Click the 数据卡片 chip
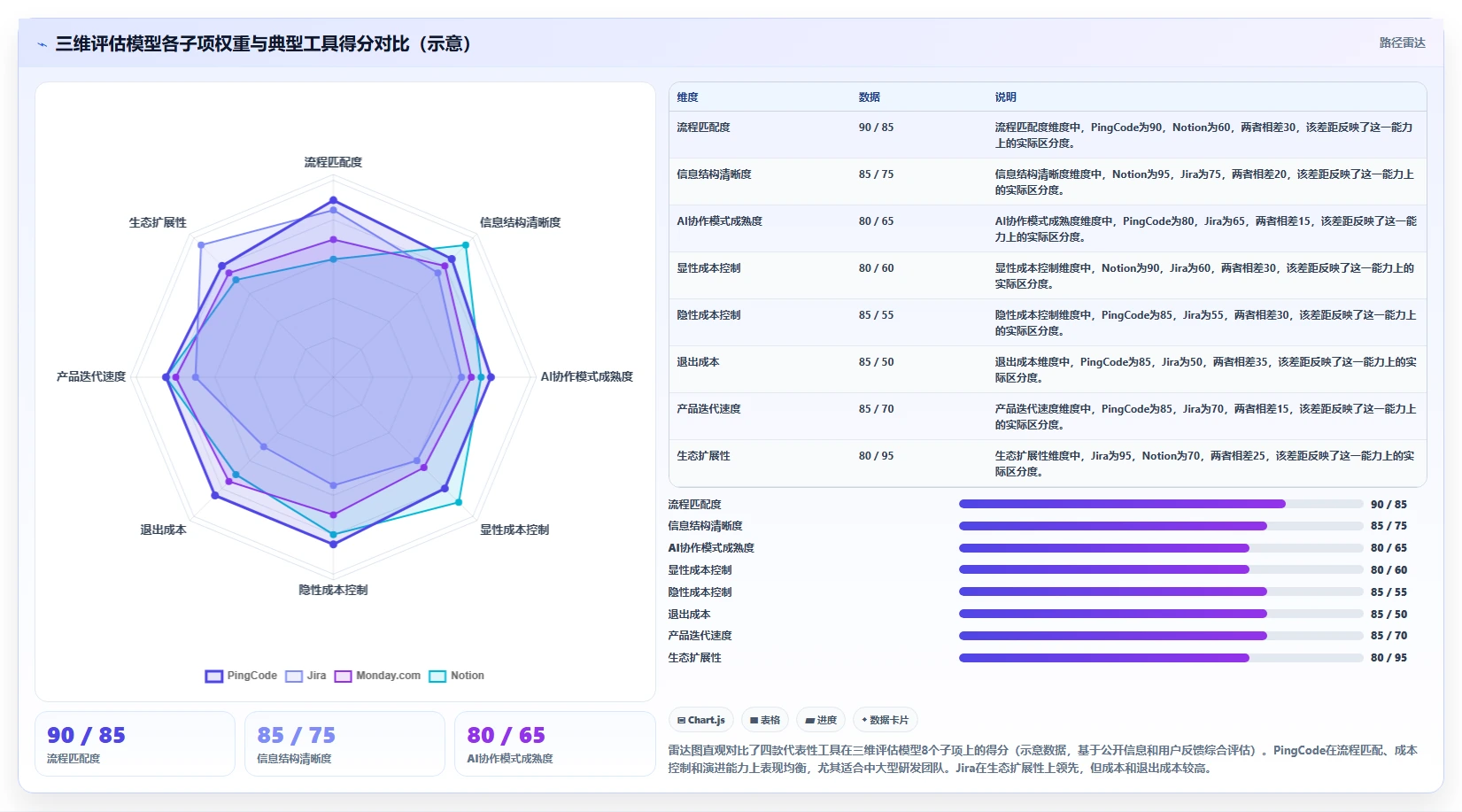Viewport: 1462px width, 812px height. 886,720
